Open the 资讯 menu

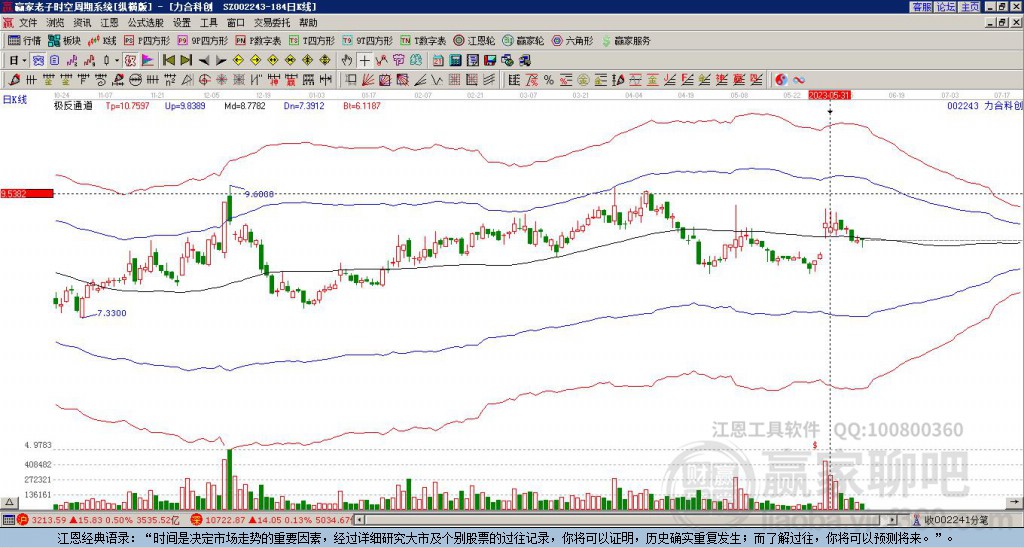point(82,23)
